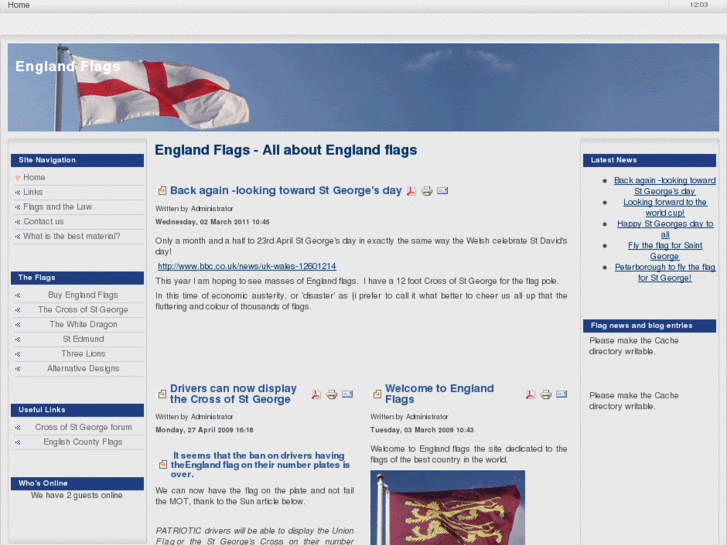Screen dimensions: 727x545
Task: Click icon beside 'It seems that the ban' subheading
Action: [x=163, y=465]
